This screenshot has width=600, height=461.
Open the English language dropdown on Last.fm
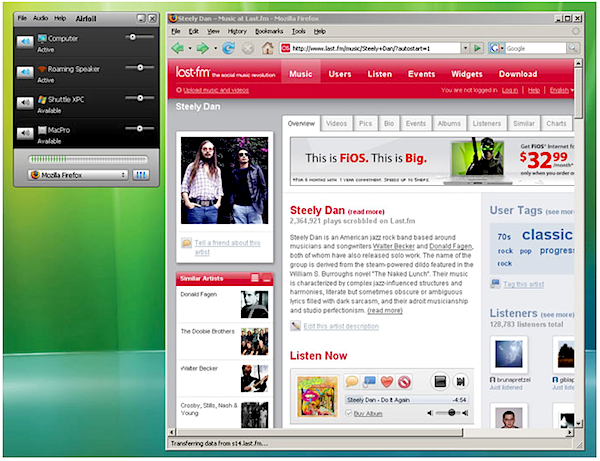pyautogui.click(x=560, y=90)
